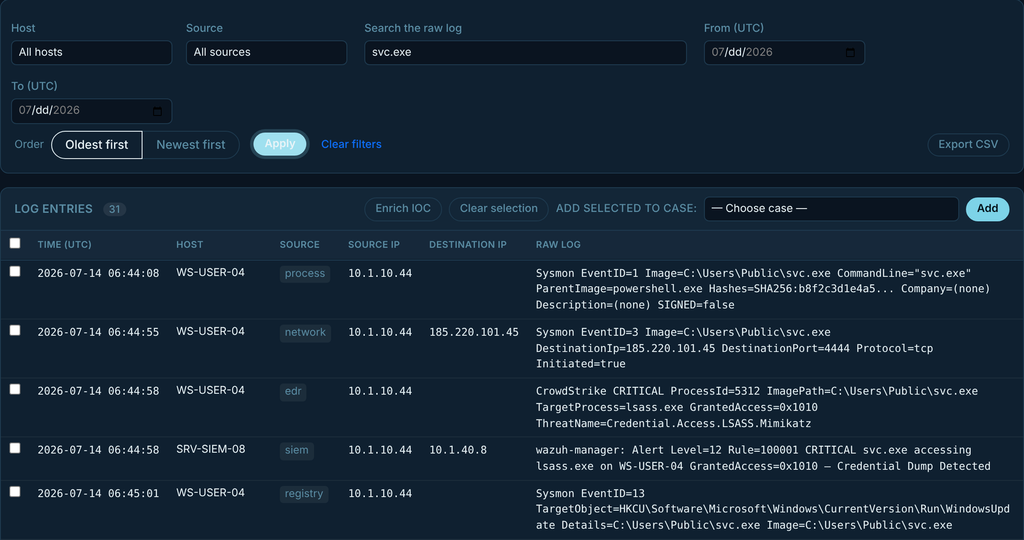Click the edr source tag

(293, 392)
